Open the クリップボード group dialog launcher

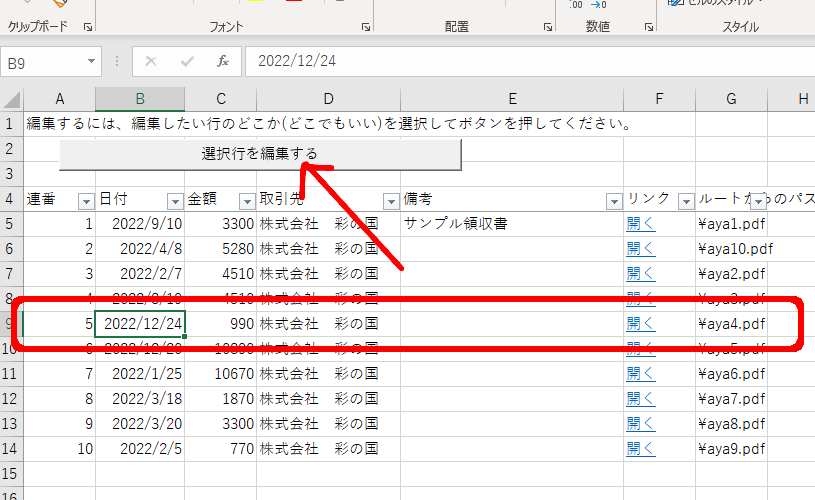88,27
